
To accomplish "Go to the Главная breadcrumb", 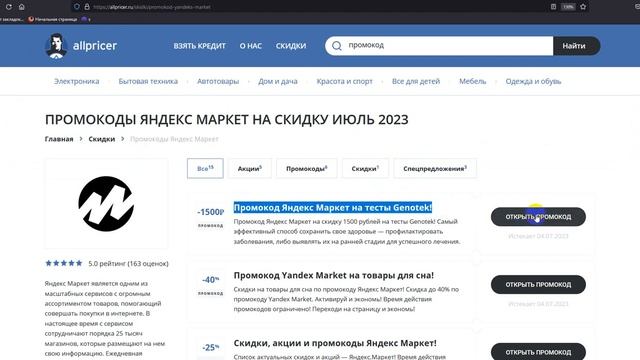I will pos(59,139).
